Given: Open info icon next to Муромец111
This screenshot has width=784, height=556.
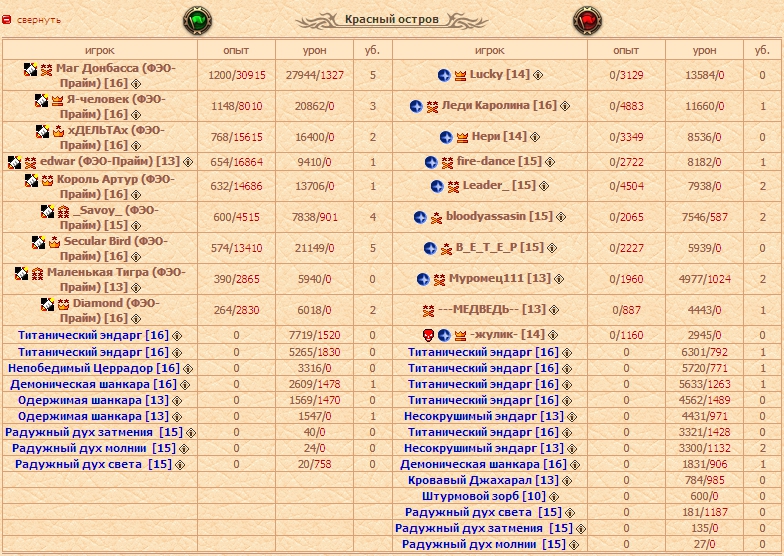Looking at the screenshot, I should (558, 279).
